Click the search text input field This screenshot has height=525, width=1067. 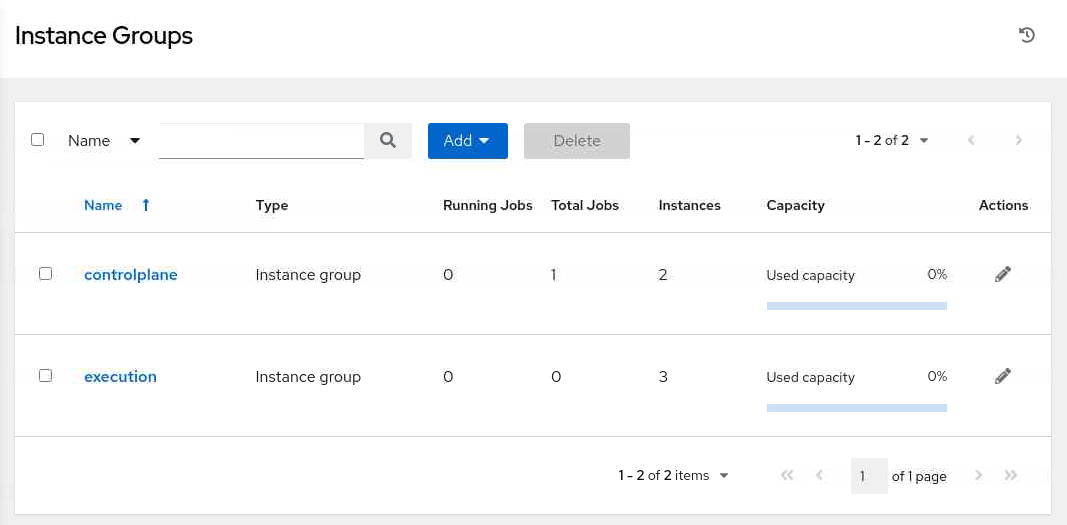coord(261,141)
